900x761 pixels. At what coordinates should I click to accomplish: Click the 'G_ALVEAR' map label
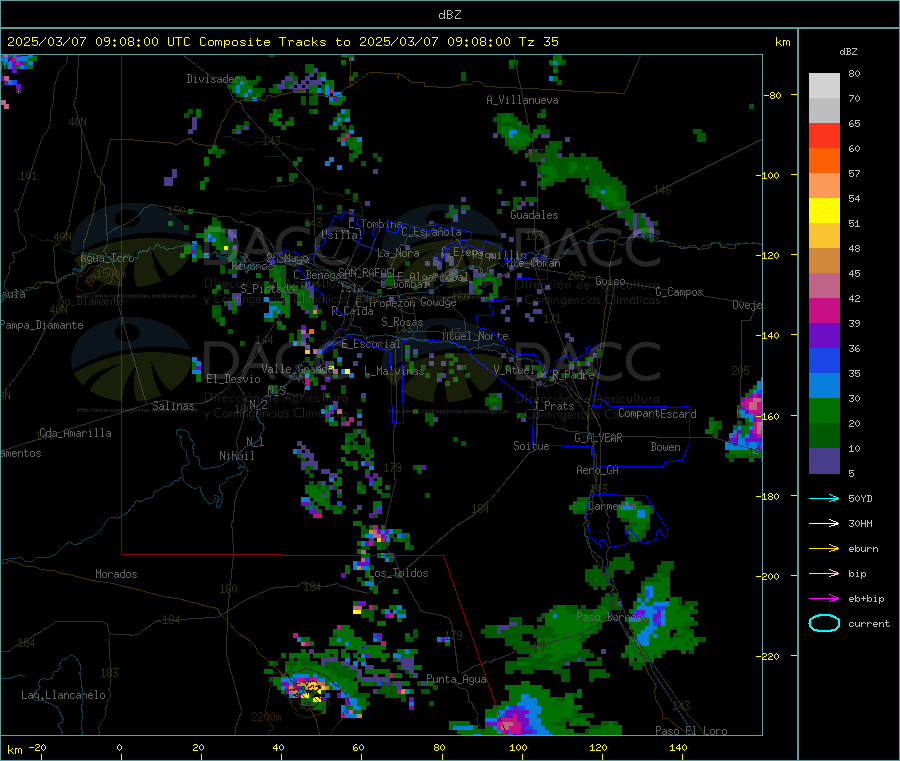tap(598, 438)
